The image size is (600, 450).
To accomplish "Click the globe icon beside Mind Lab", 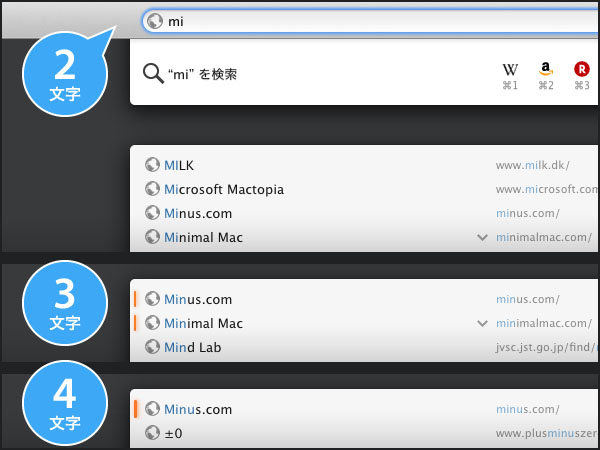I will tap(152, 347).
